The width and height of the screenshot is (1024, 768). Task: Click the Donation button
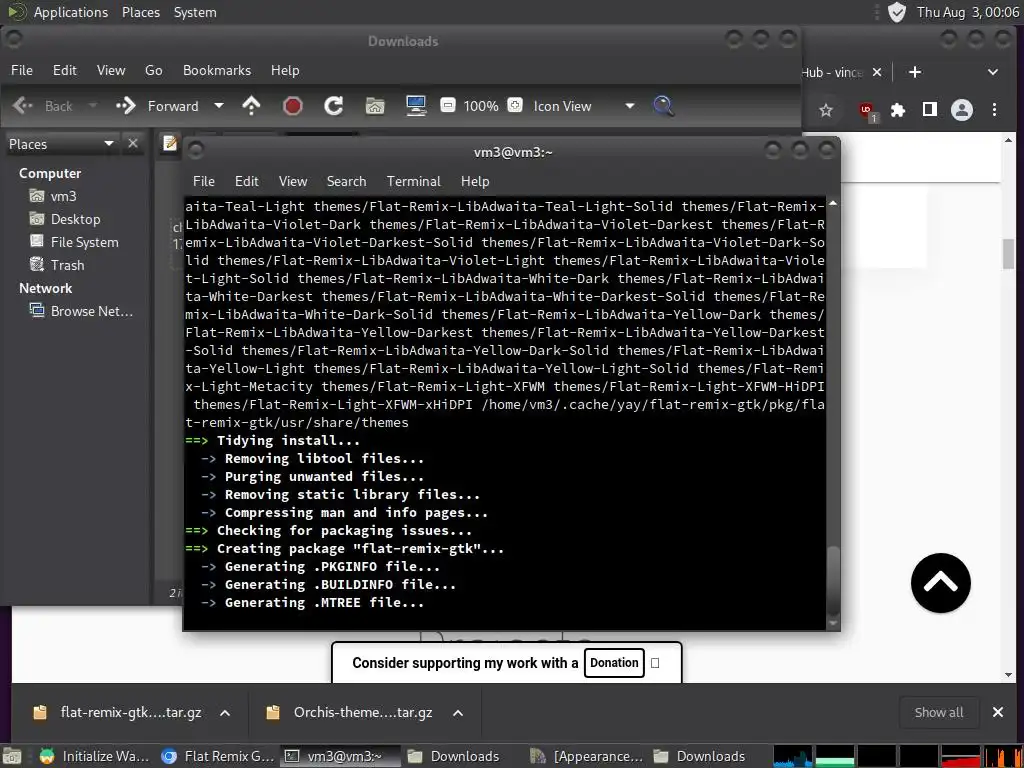pos(614,663)
